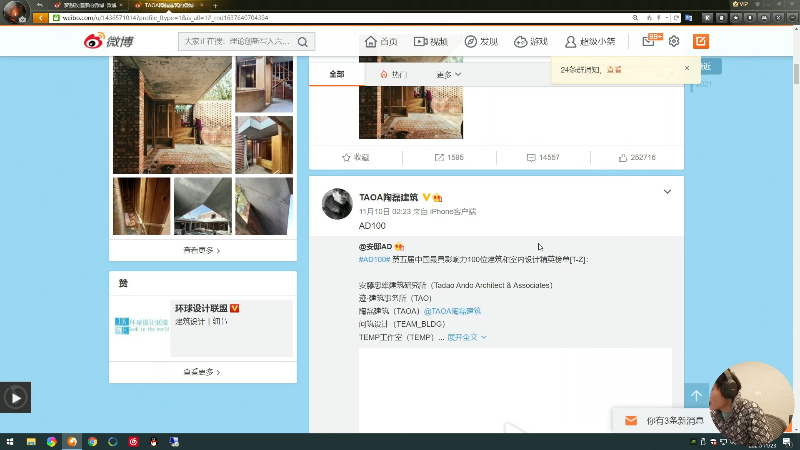Image resolution: width=800 pixels, height=450 pixels.
Task: Expand full text via 展开全文
Action: point(466,337)
